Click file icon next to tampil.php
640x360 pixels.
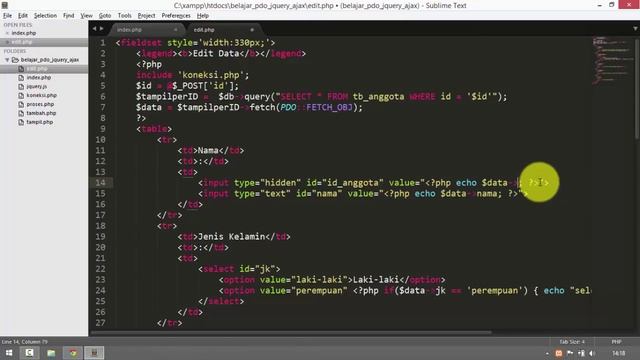pos(21,122)
